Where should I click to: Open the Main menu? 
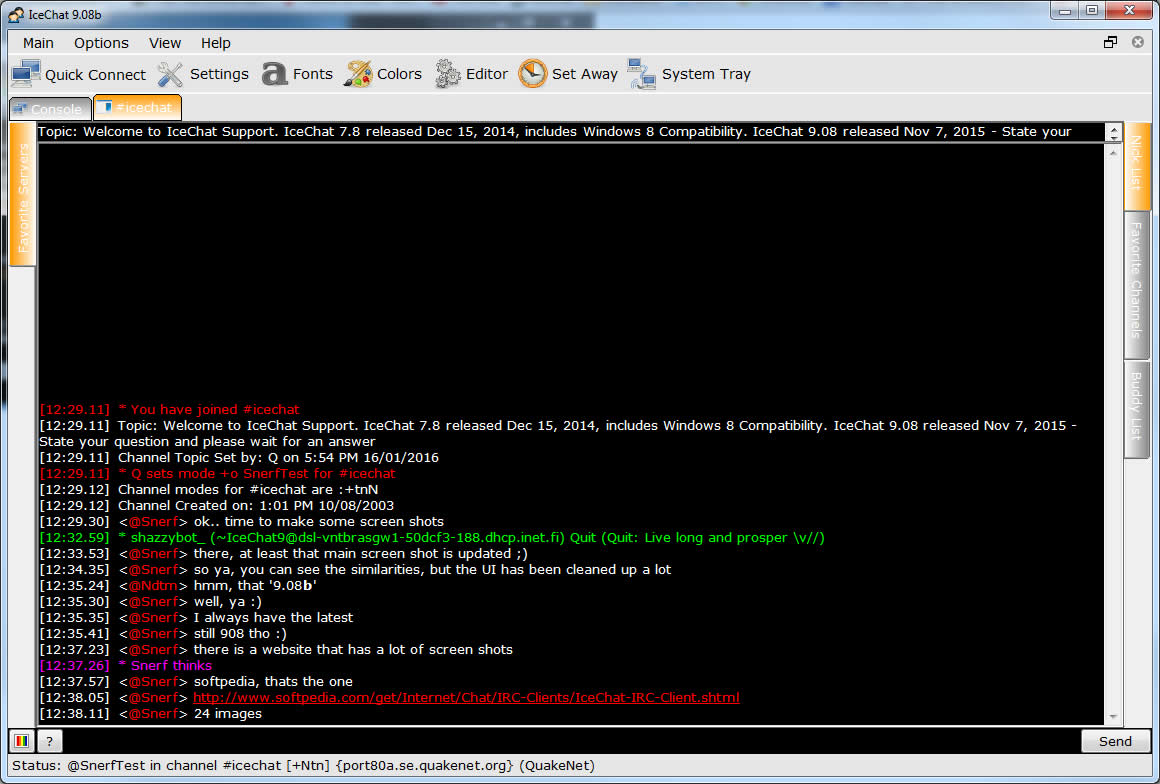(38, 43)
